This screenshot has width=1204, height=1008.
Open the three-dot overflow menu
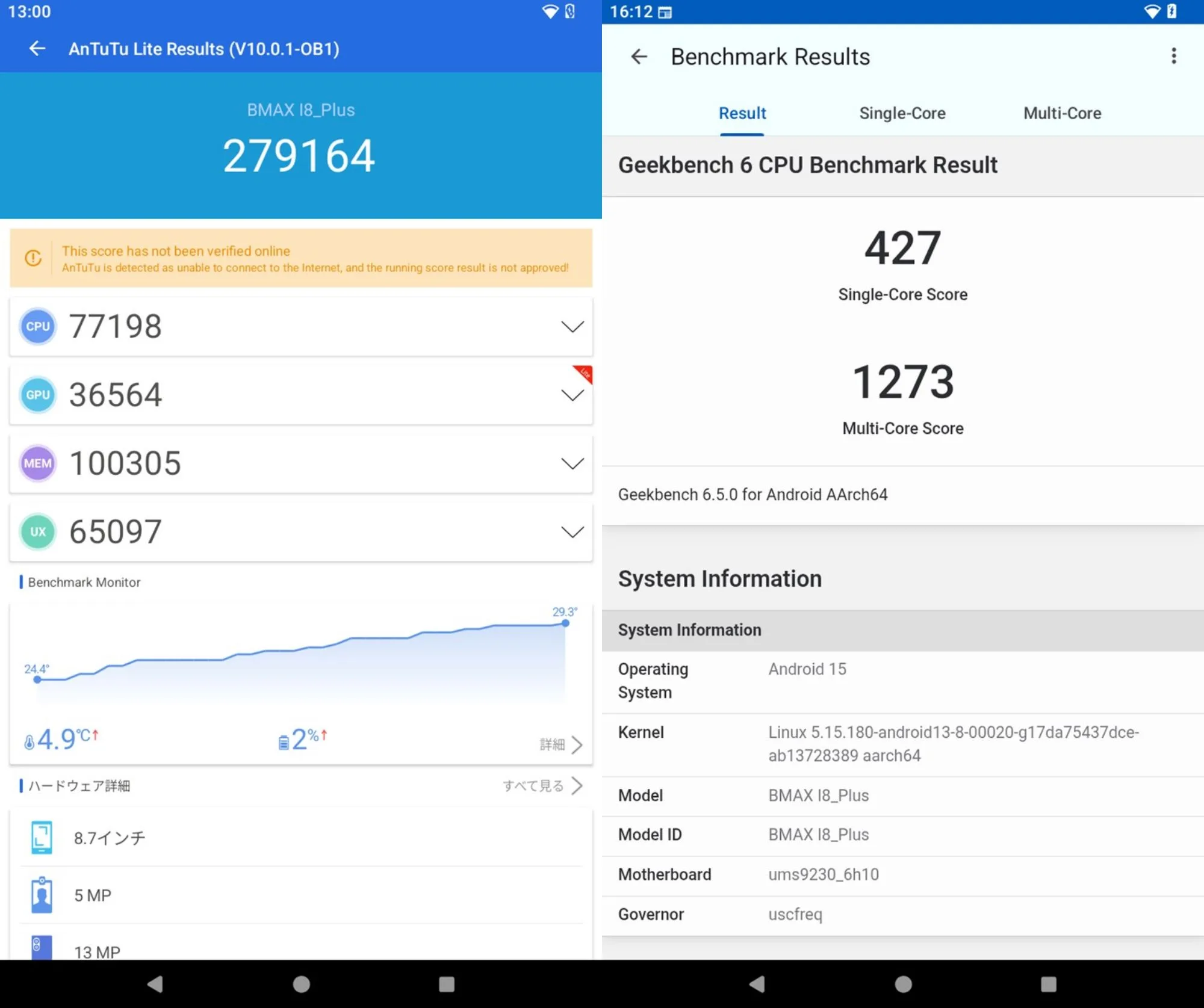click(1173, 57)
